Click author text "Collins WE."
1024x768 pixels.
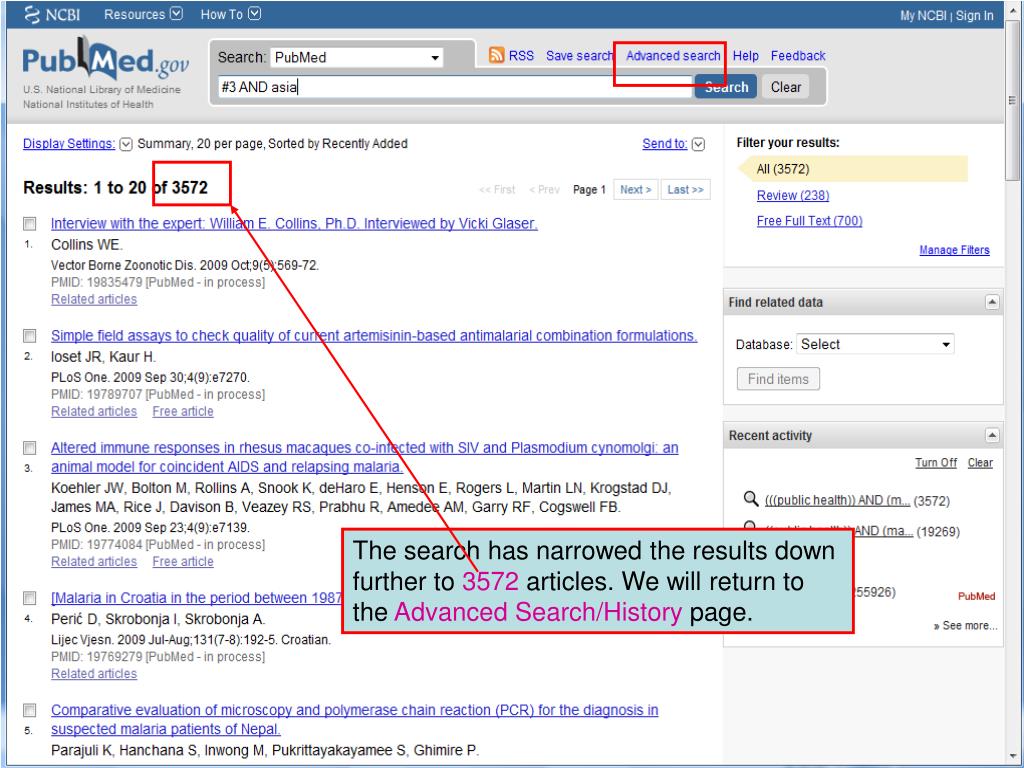click(87, 245)
